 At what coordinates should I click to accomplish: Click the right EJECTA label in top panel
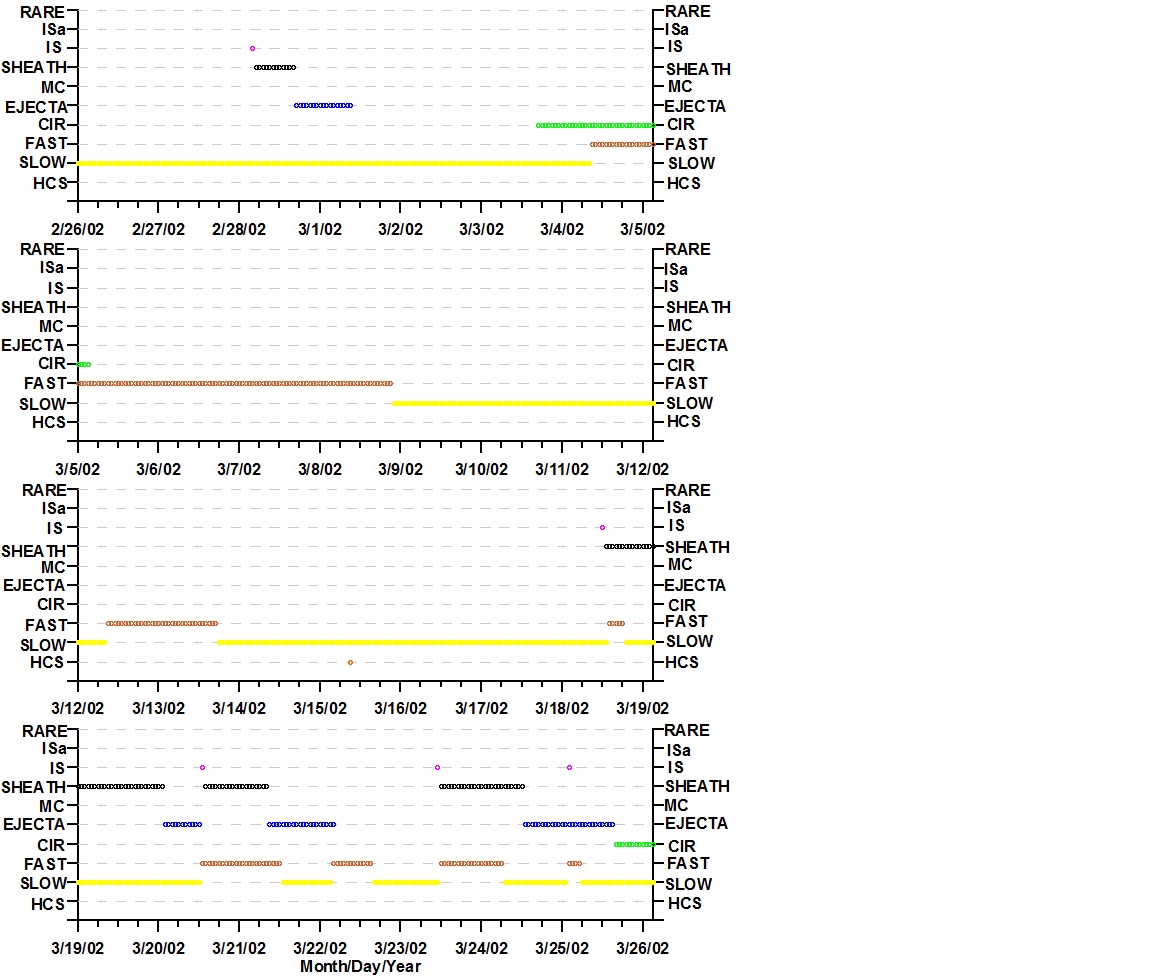695,106
